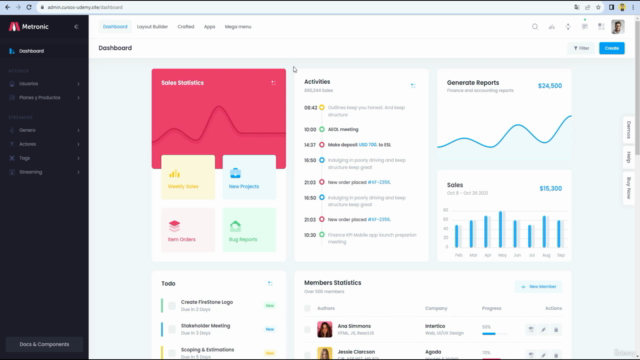
Task: Click the Item Orders tile
Action: (x=188, y=230)
